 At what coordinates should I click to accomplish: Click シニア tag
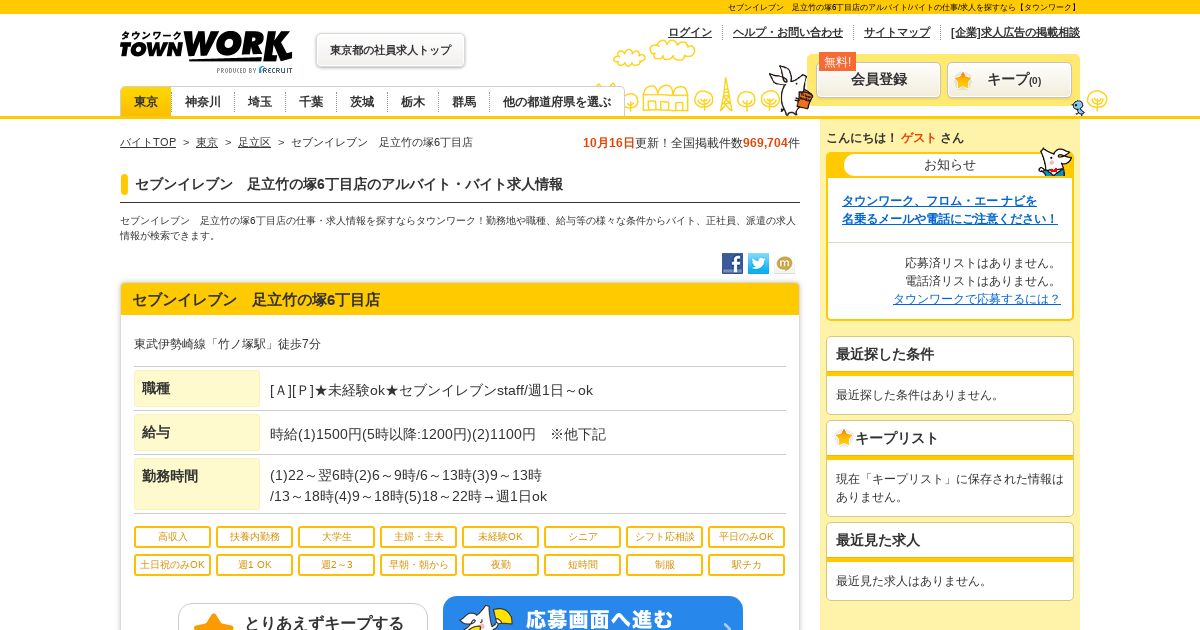[582, 537]
